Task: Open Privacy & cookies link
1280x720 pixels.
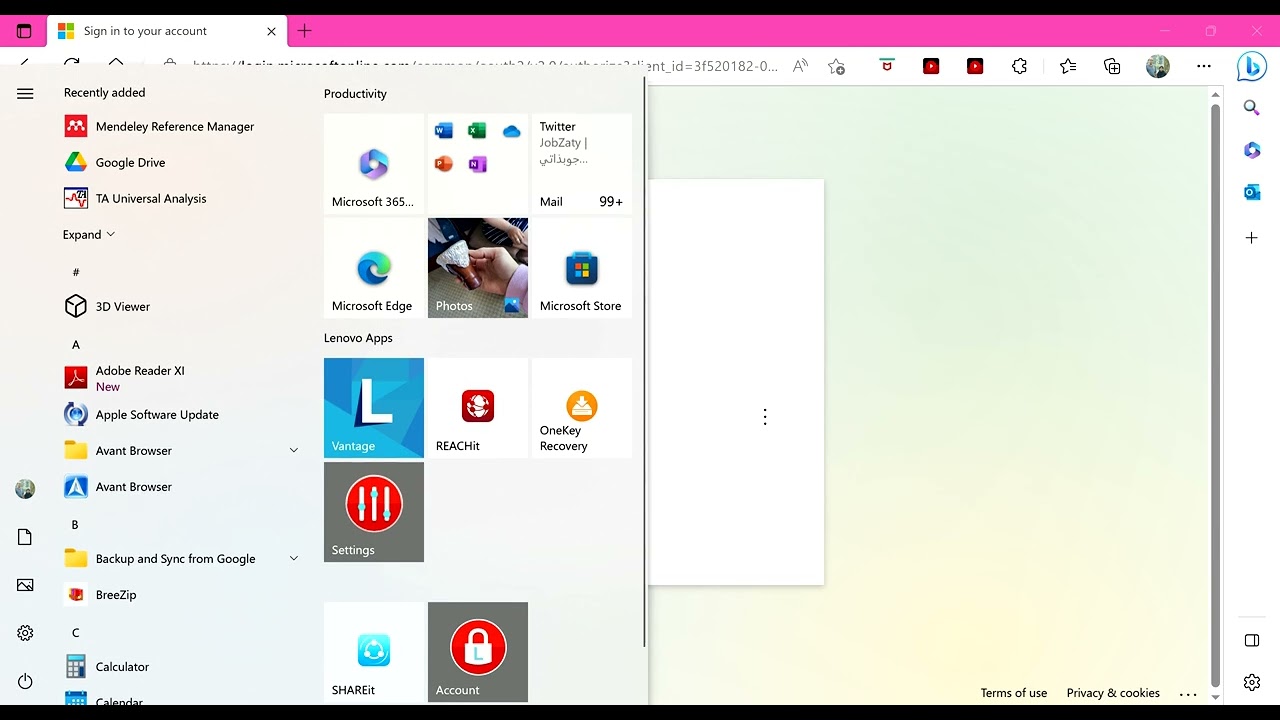Action: [x=1113, y=693]
